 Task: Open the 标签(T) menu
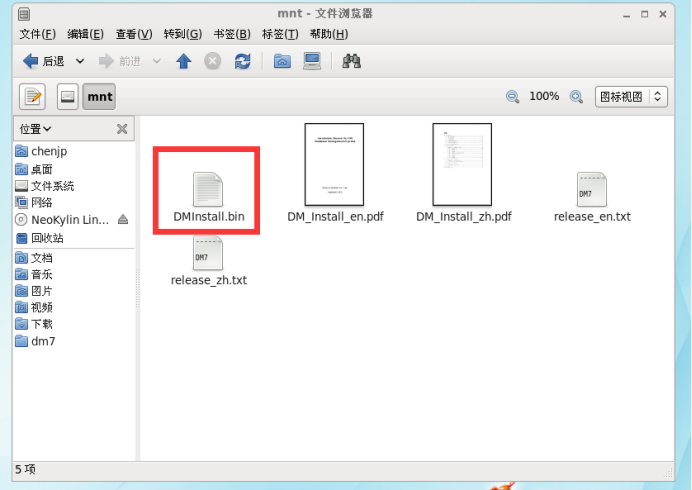pyautogui.click(x=280, y=34)
